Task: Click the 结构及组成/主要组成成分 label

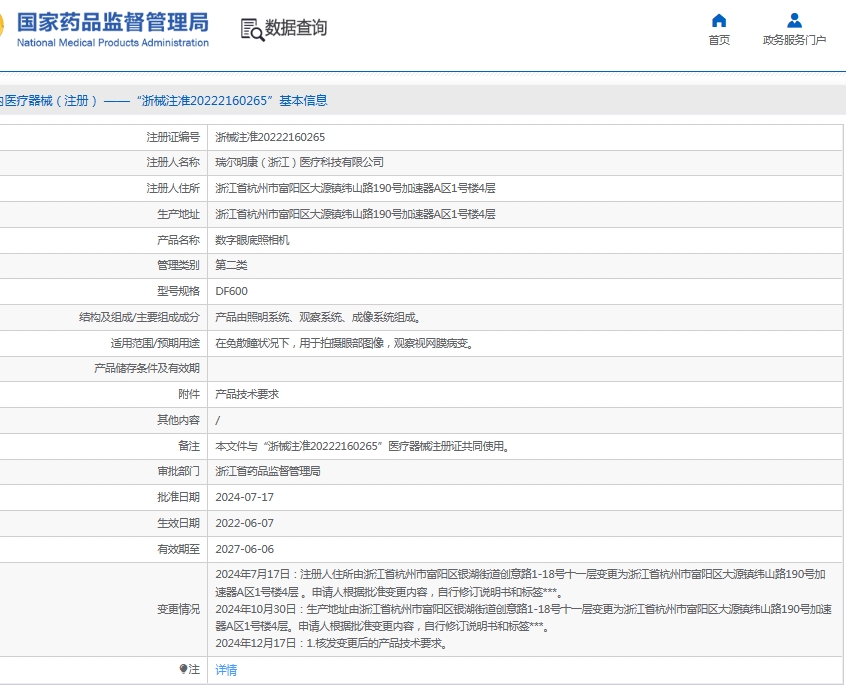Action: (x=139, y=317)
